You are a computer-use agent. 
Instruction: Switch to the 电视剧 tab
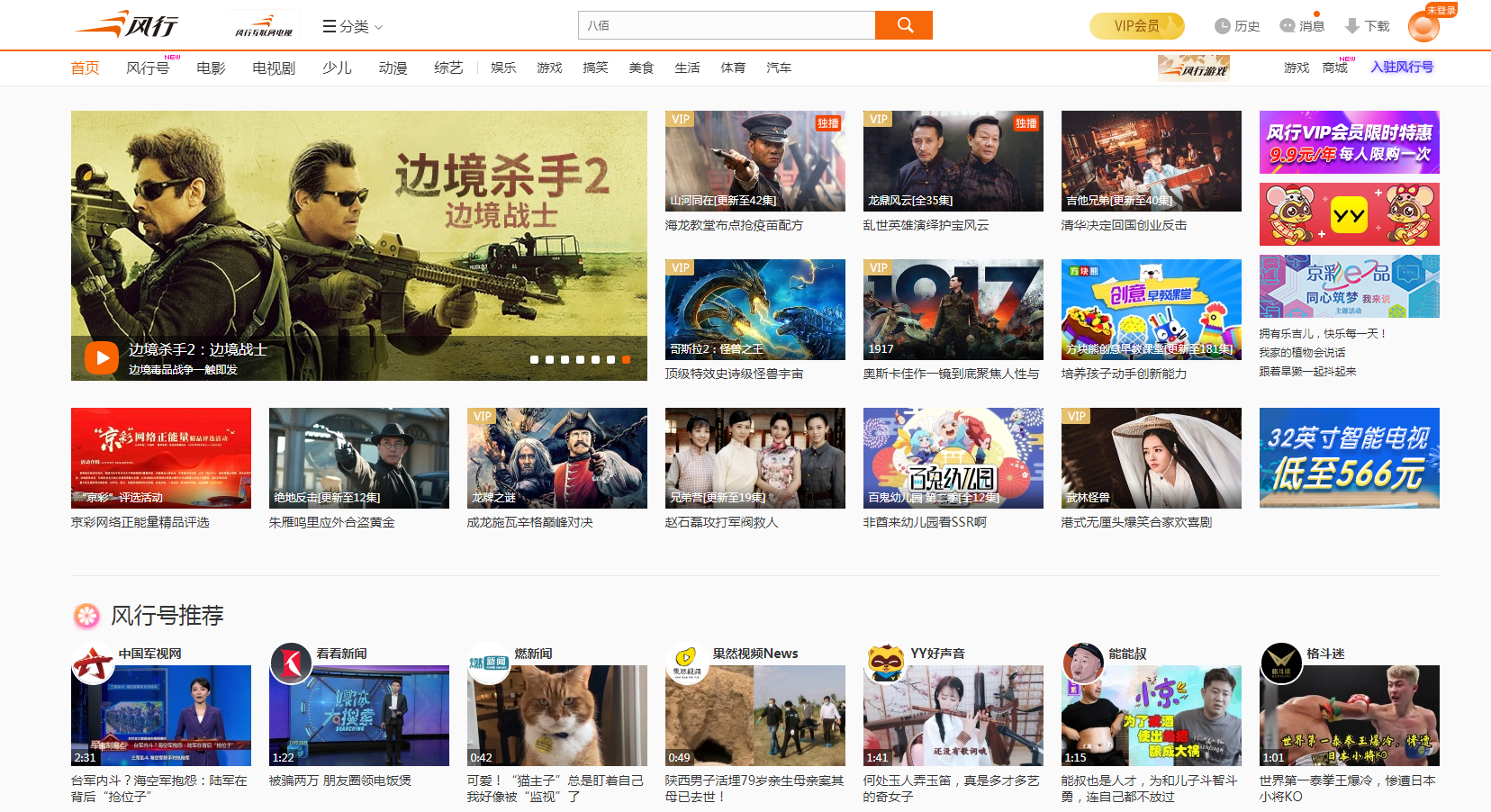[274, 68]
